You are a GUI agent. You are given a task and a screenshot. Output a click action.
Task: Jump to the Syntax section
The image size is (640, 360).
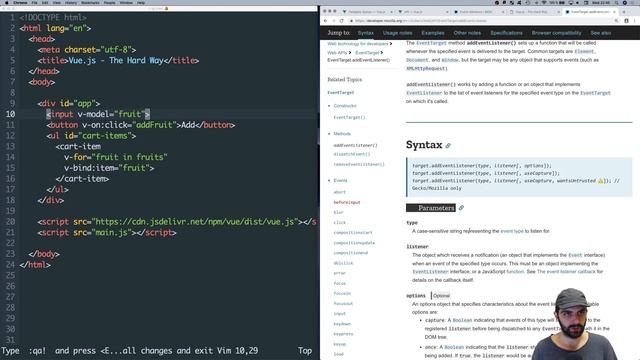pos(365,33)
